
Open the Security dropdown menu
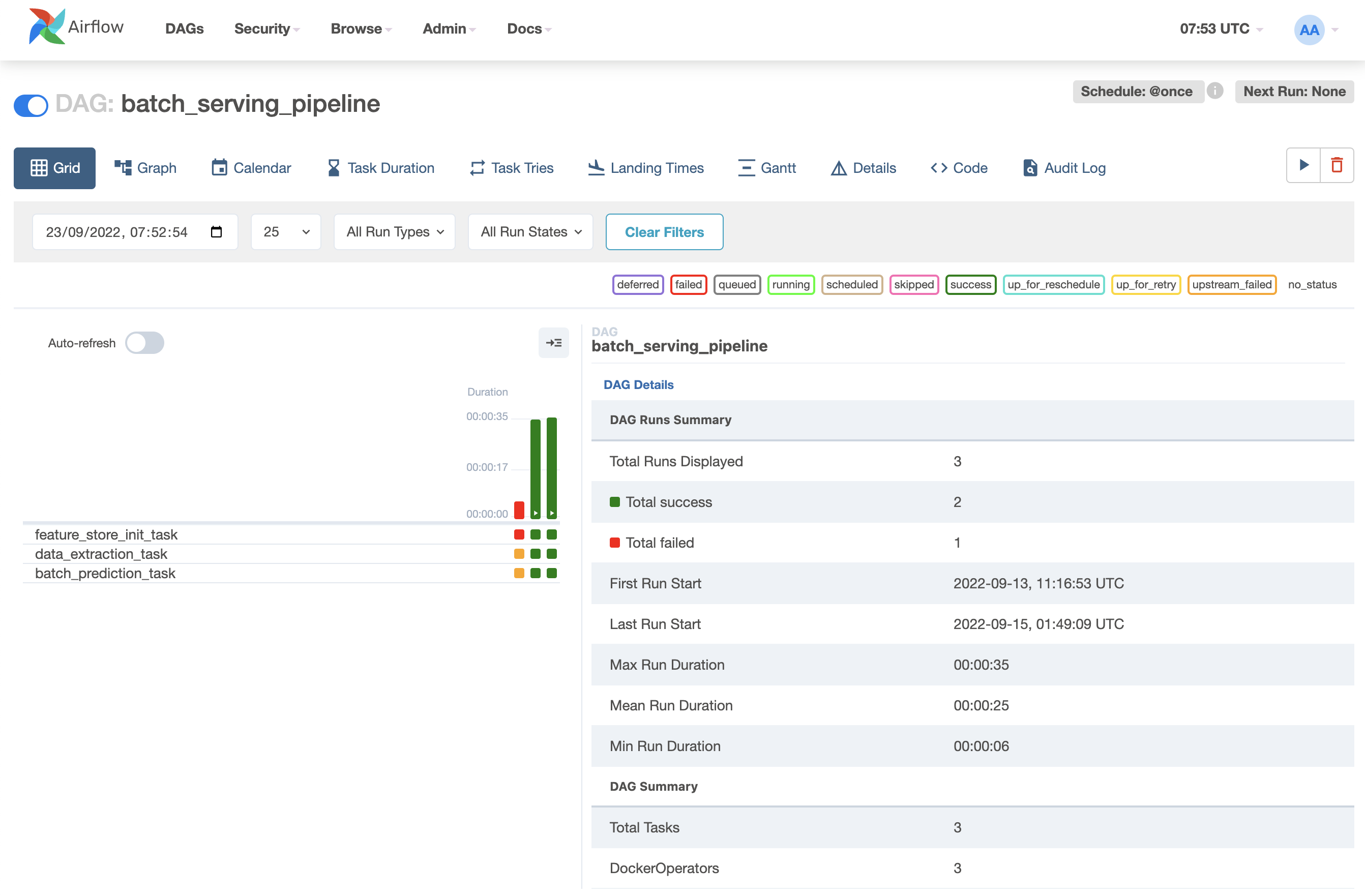(x=266, y=28)
